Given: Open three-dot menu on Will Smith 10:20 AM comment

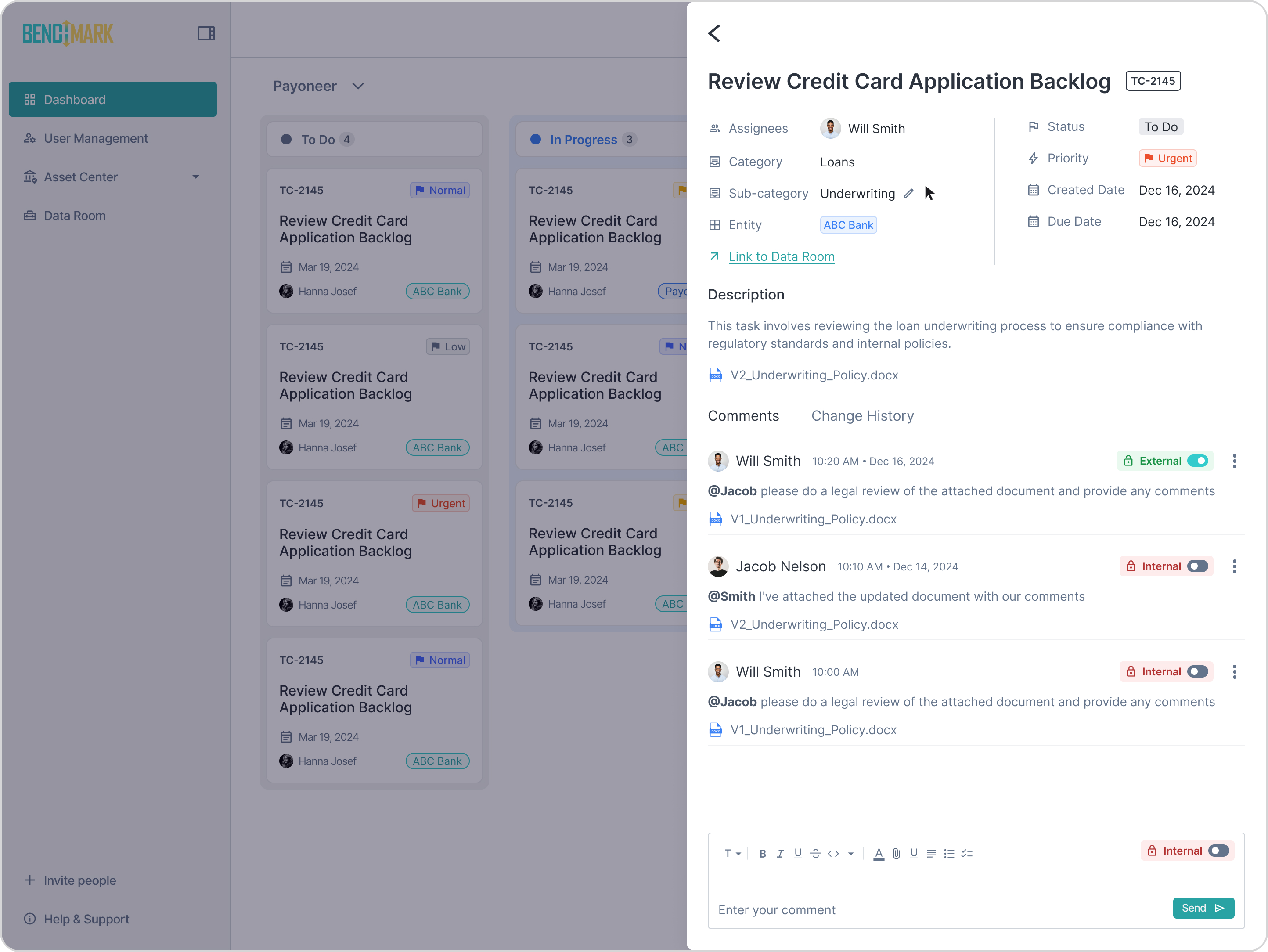Looking at the screenshot, I should tap(1235, 462).
